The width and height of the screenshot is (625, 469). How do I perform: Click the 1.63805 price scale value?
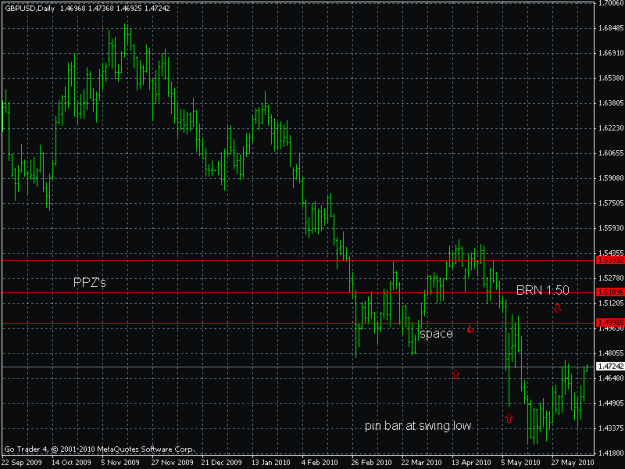click(x=610, y=103)
